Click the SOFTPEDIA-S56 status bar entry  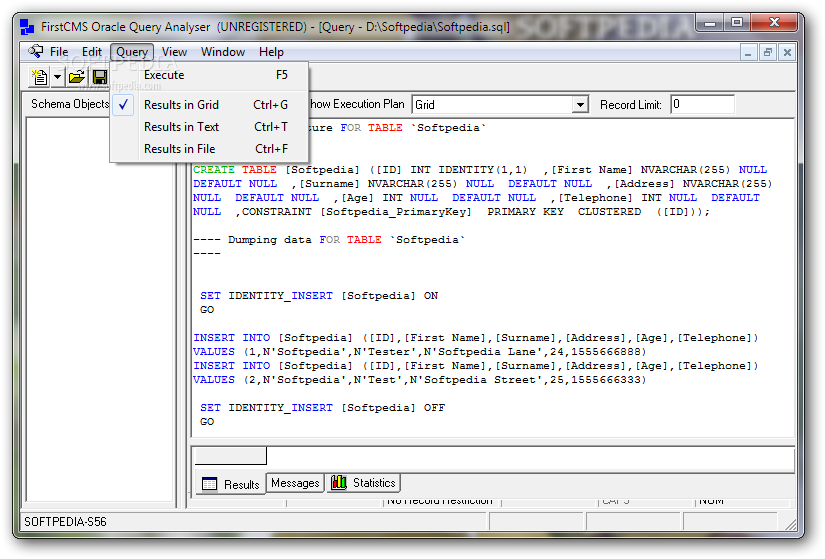point(65,522)
